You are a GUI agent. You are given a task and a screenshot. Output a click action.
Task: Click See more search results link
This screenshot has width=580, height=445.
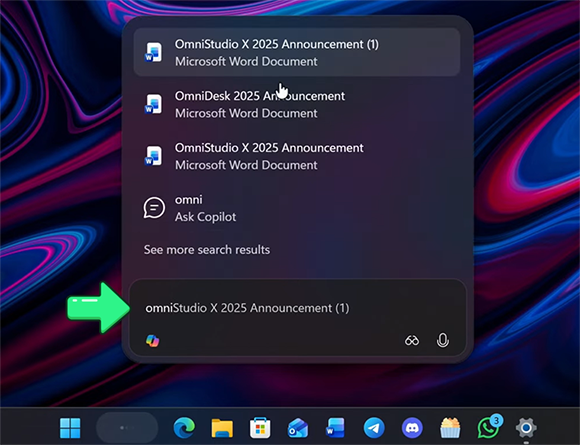pyautogui.click(x=207, y=250)
